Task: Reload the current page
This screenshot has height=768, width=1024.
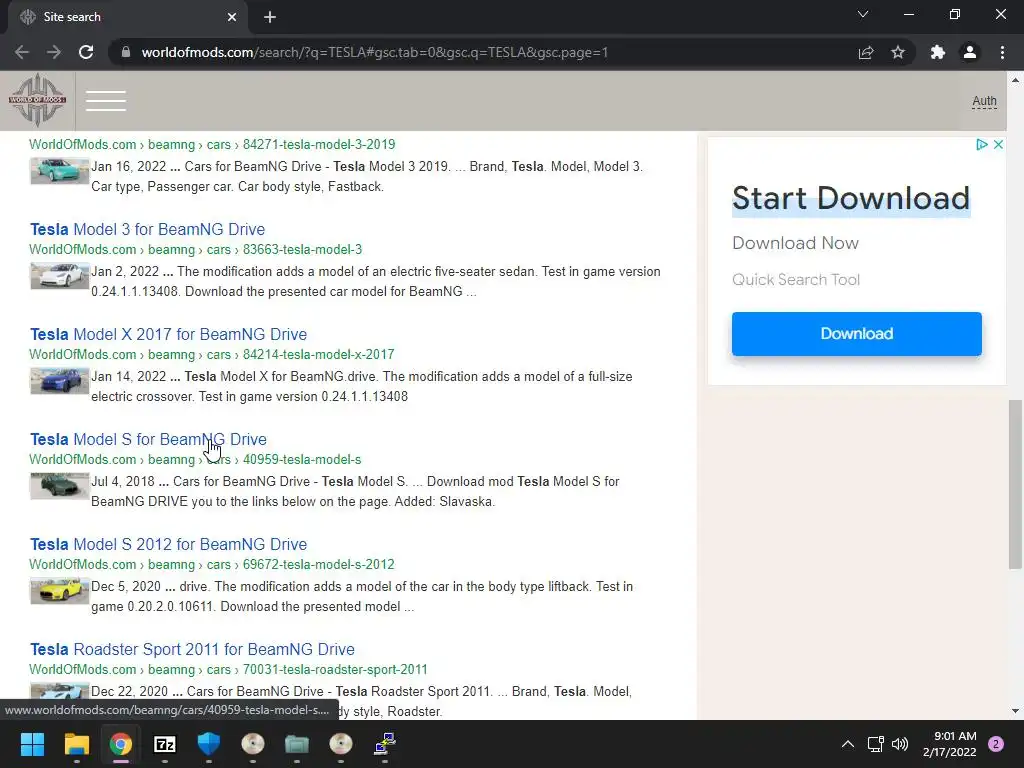Action: [86, 52]
